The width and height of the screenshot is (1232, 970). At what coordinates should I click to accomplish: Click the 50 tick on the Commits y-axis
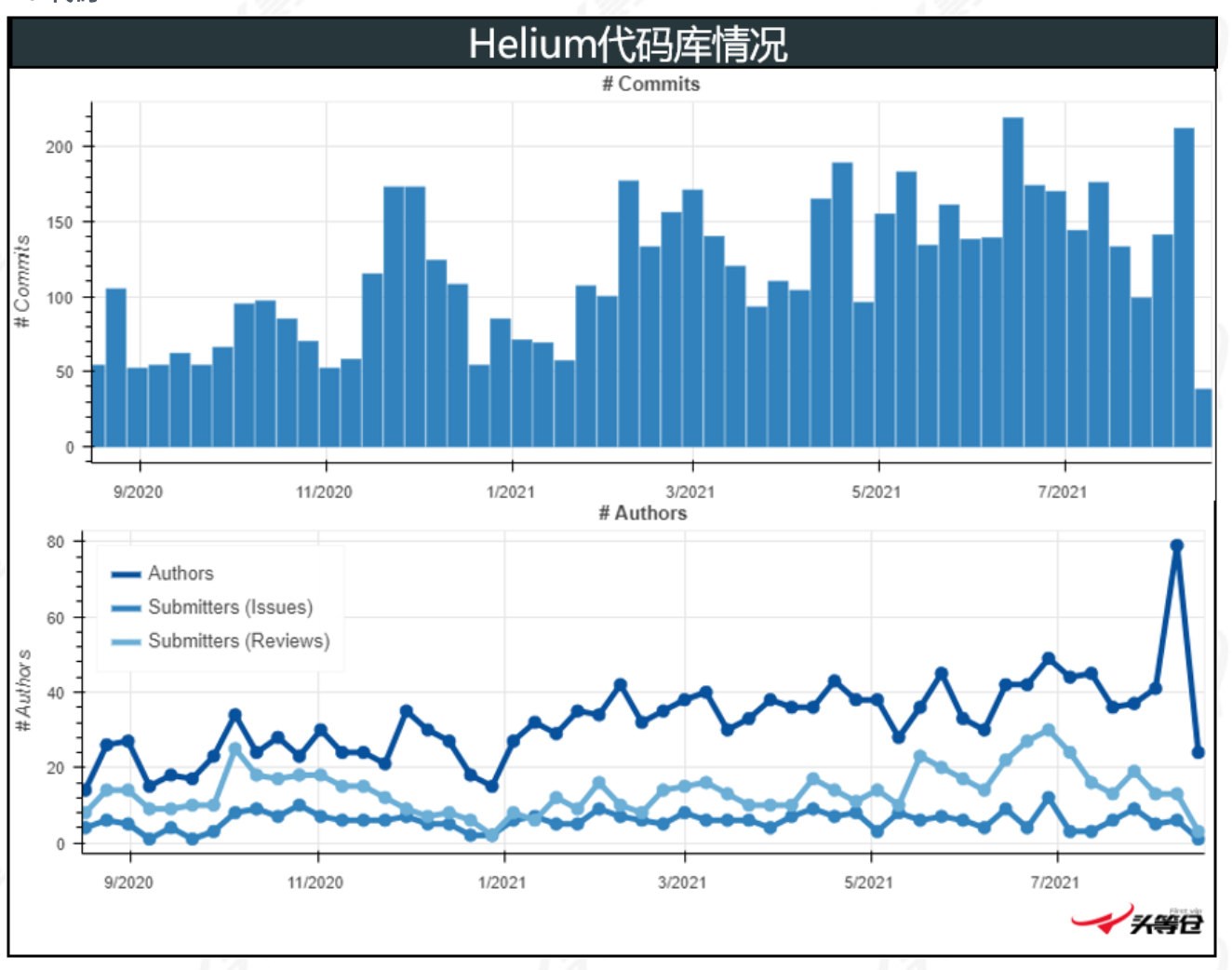coord(64,371)
